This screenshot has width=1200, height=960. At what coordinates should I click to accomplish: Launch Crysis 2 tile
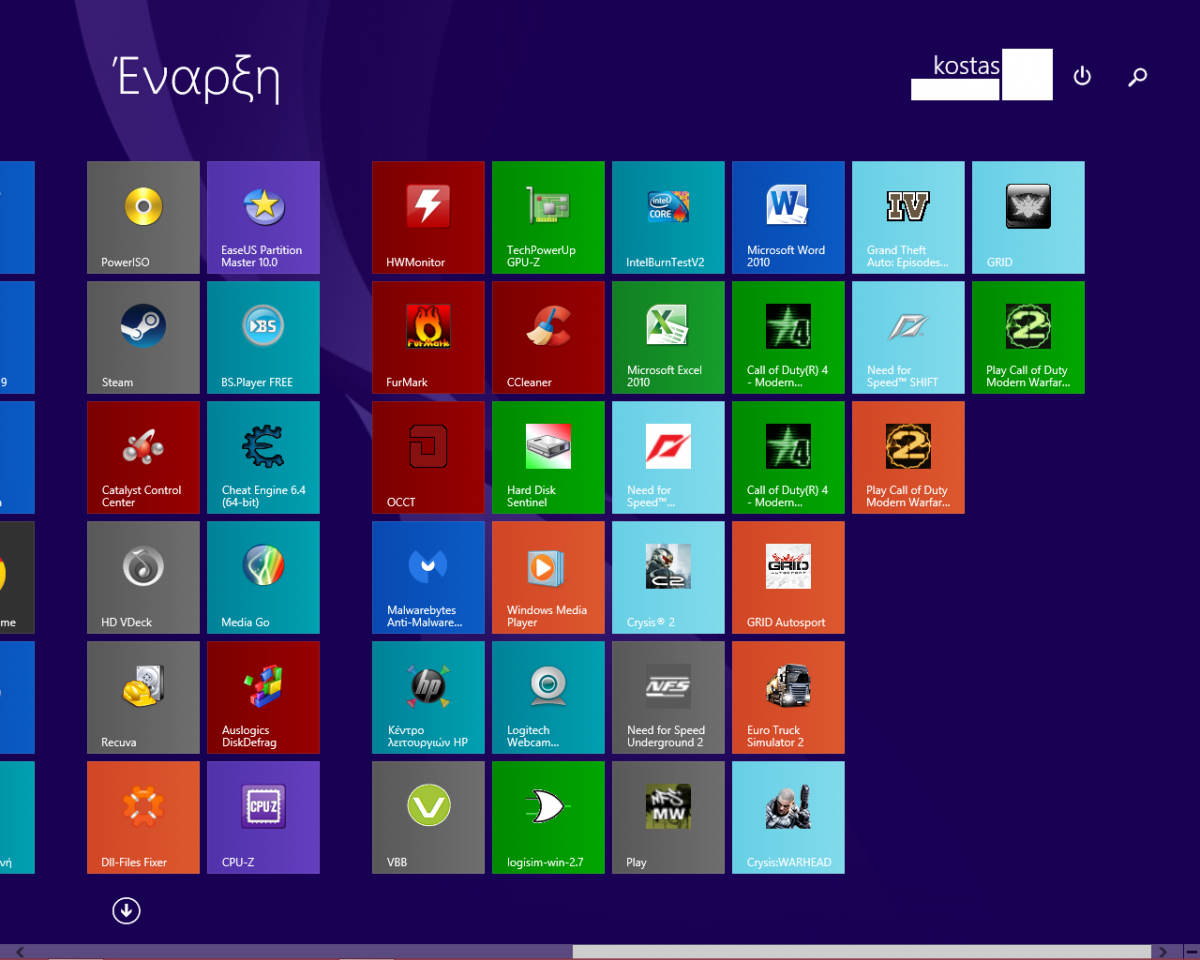point(668,577)
